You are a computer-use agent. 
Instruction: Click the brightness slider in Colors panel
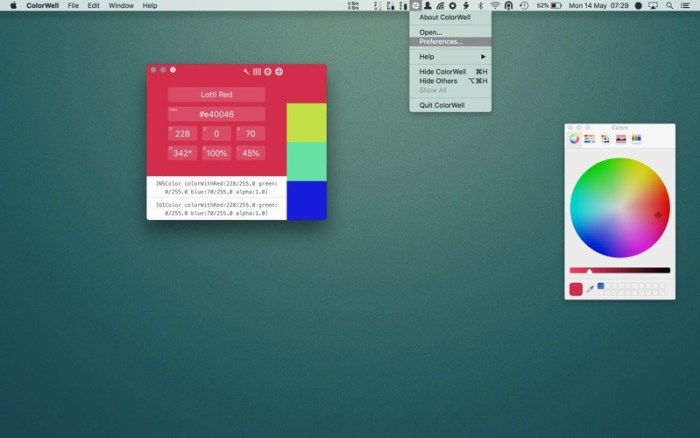(620, 270)
